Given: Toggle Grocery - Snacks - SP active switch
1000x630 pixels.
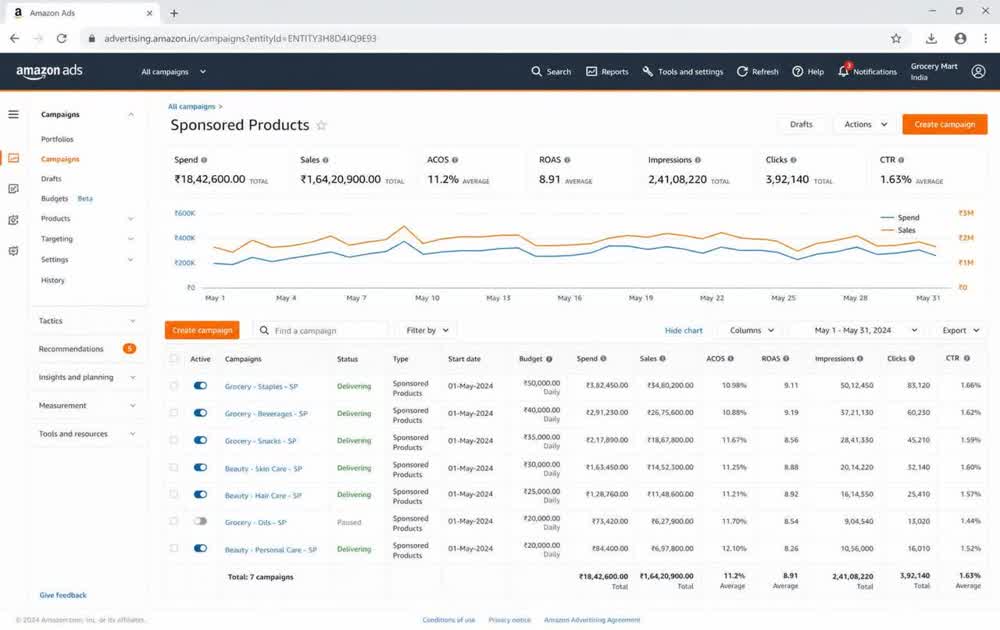Looking at the screenshot, I should tap(200, 440).
